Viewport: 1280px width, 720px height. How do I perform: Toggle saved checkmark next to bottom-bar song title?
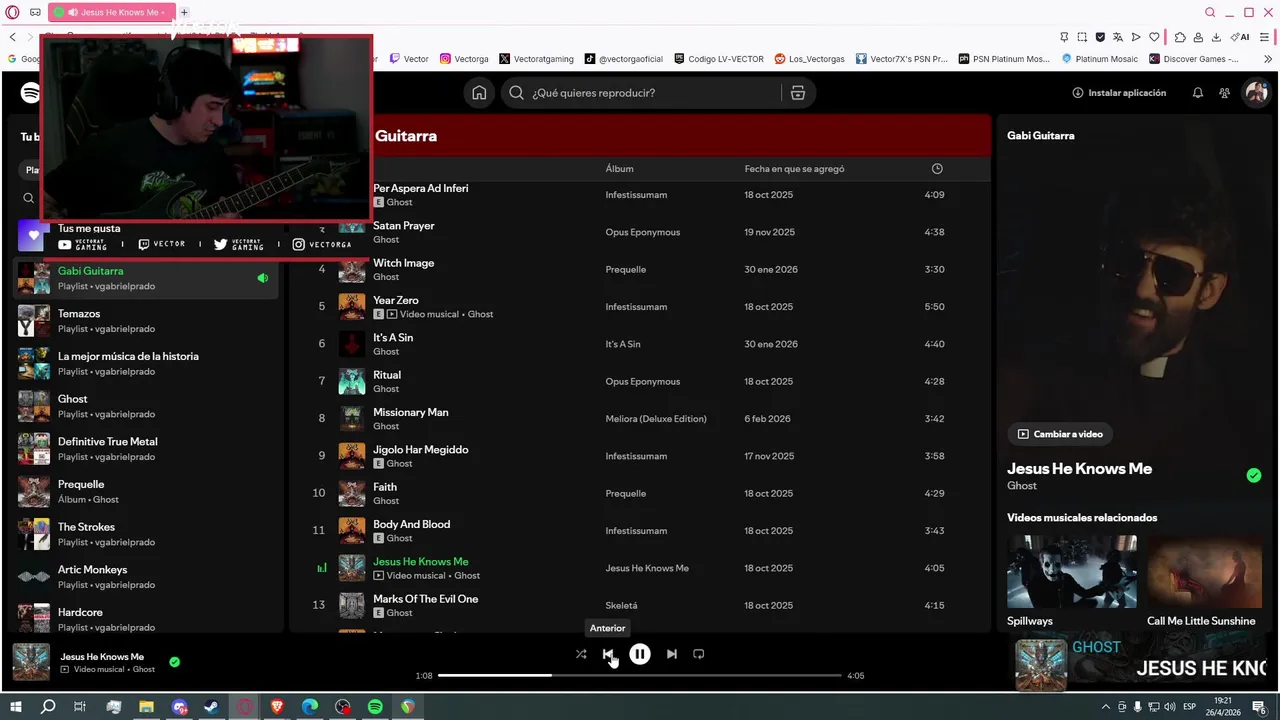tap(175, 662)
